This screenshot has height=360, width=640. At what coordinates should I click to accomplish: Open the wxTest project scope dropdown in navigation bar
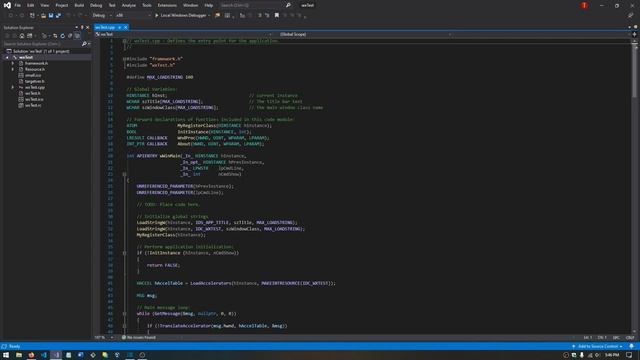tap(183, 35)
